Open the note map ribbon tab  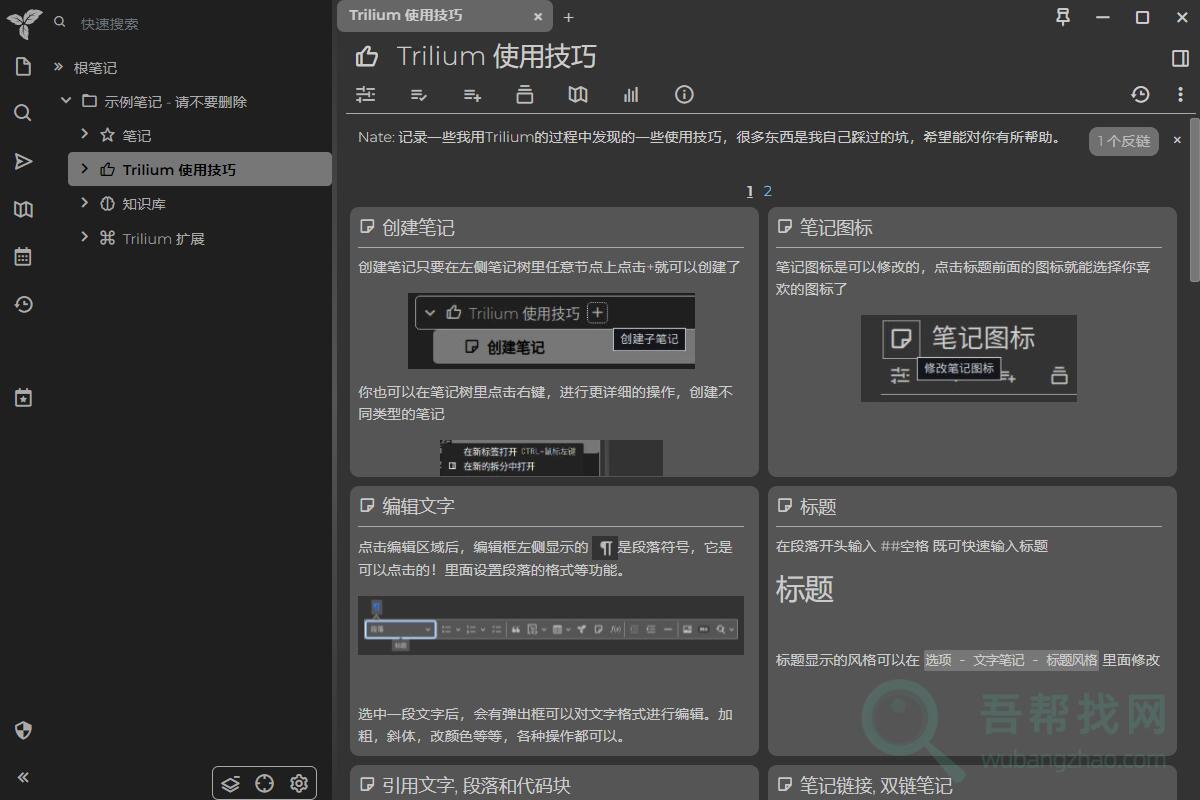578,94
